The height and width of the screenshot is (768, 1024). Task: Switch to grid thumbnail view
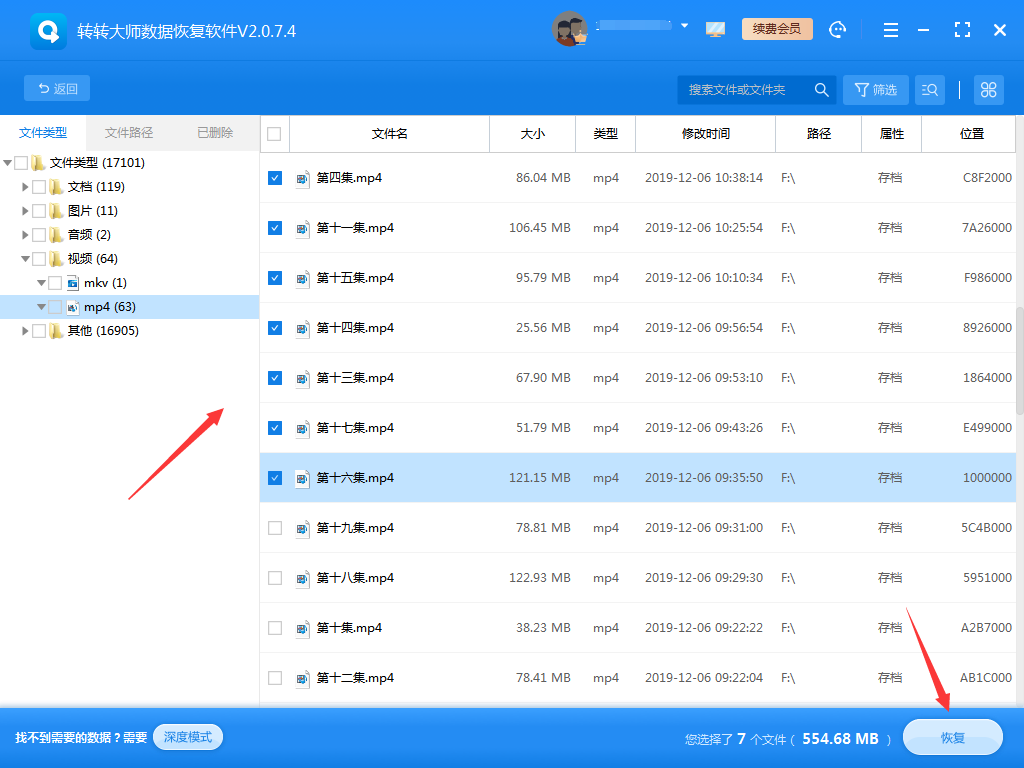pyautogui.click(x=989, y=90)
